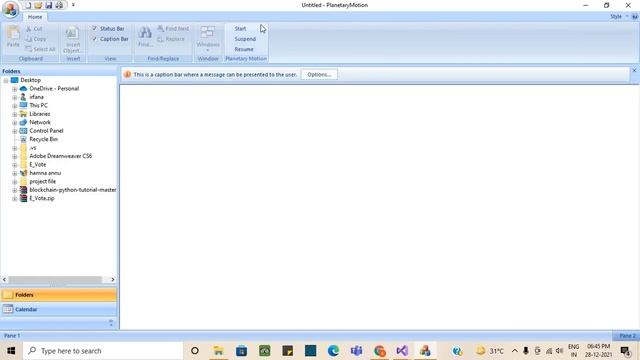Image resolution: width=640 pixels, height=360 pixels.
Task: Click the tree scroll left arrow
Action: (4, 280)
